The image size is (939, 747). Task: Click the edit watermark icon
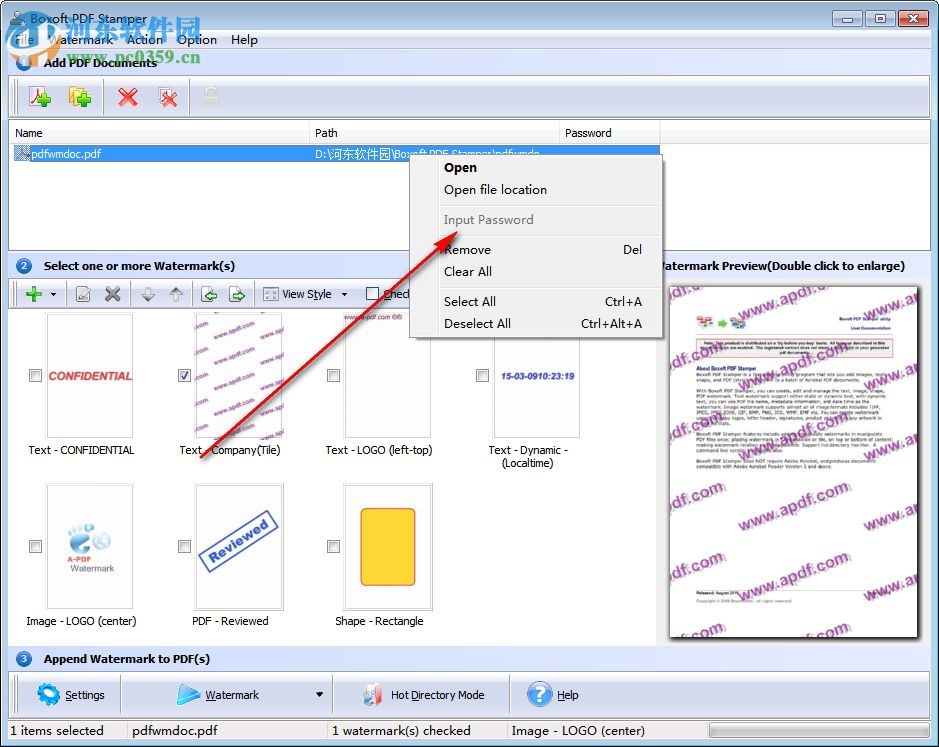pyautogui.click(x=83, y=294)
